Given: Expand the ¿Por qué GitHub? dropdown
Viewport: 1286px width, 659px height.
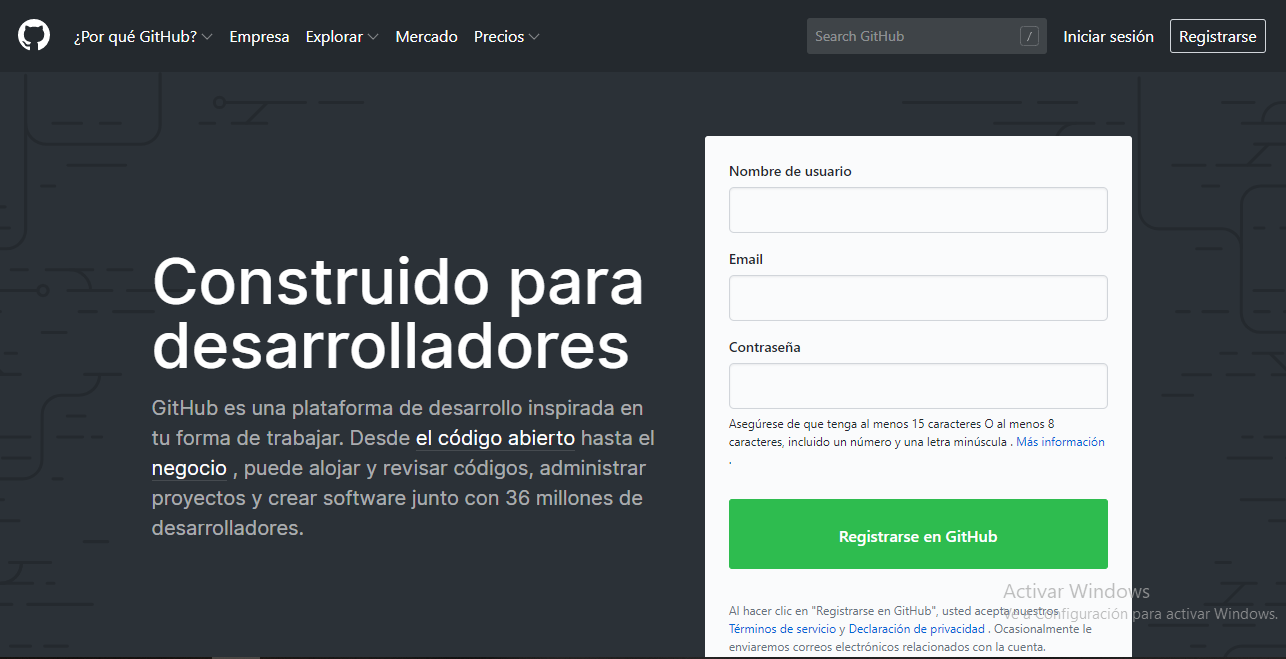Looking at the screenshot, I should coord(141,35).
